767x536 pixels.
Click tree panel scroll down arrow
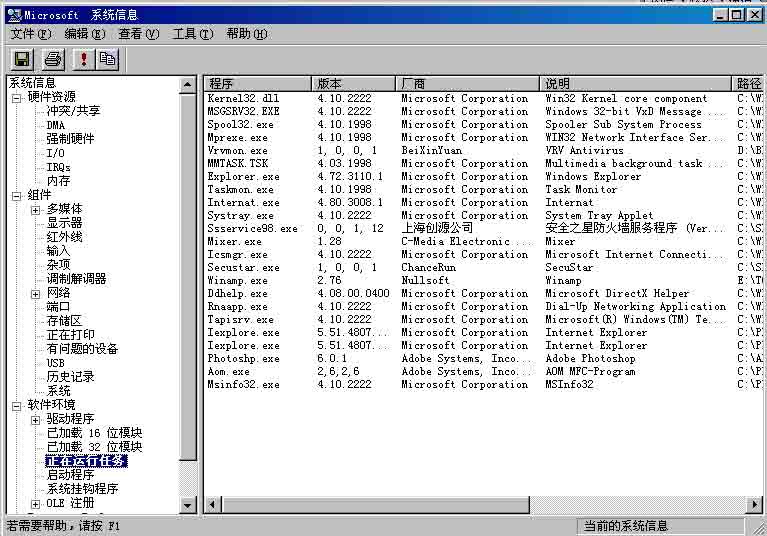pos(188,505)
